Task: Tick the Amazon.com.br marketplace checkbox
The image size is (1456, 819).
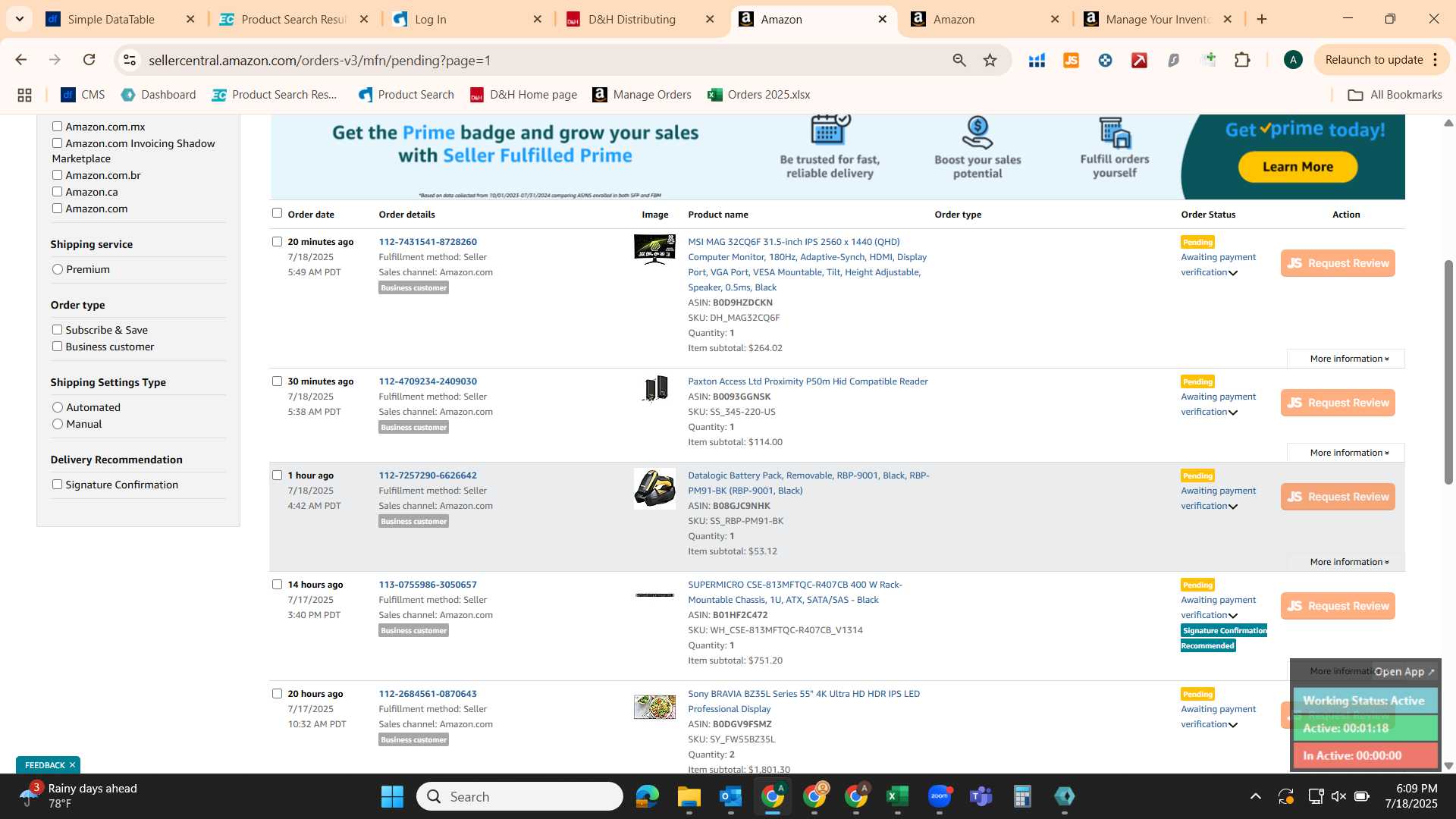Action: coord(57,175)
